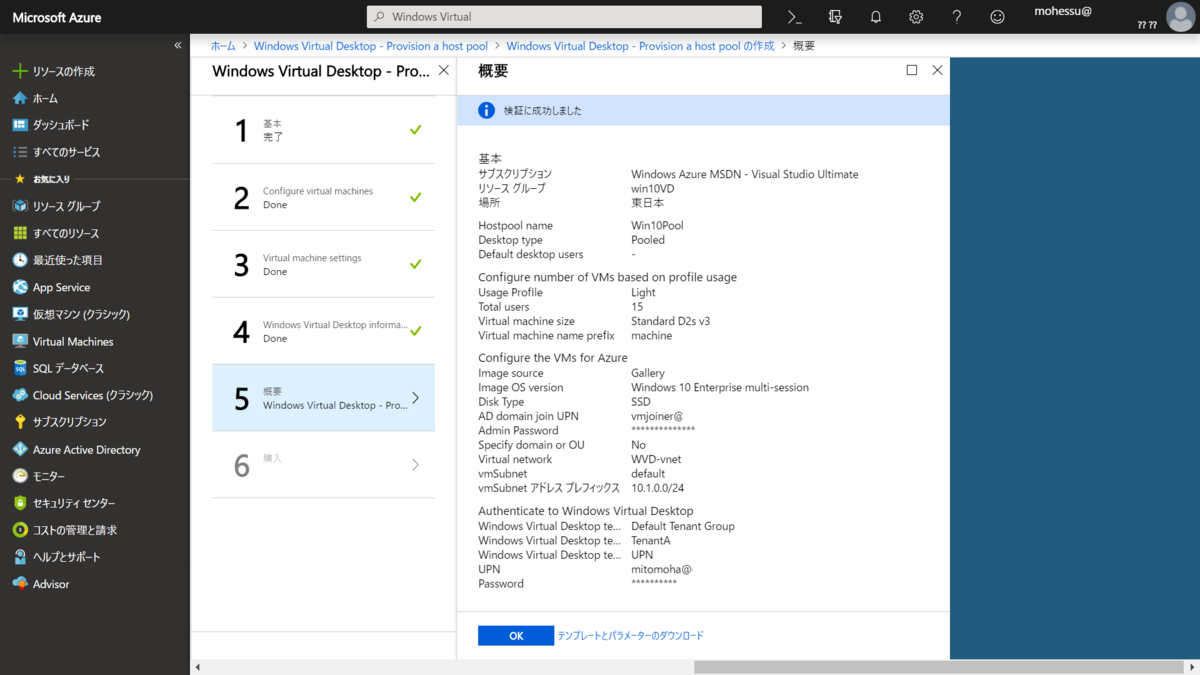Open Provision a host pool の作成 breadcrumb
Screen dimensions: 1200x675
tap(640, 46)
